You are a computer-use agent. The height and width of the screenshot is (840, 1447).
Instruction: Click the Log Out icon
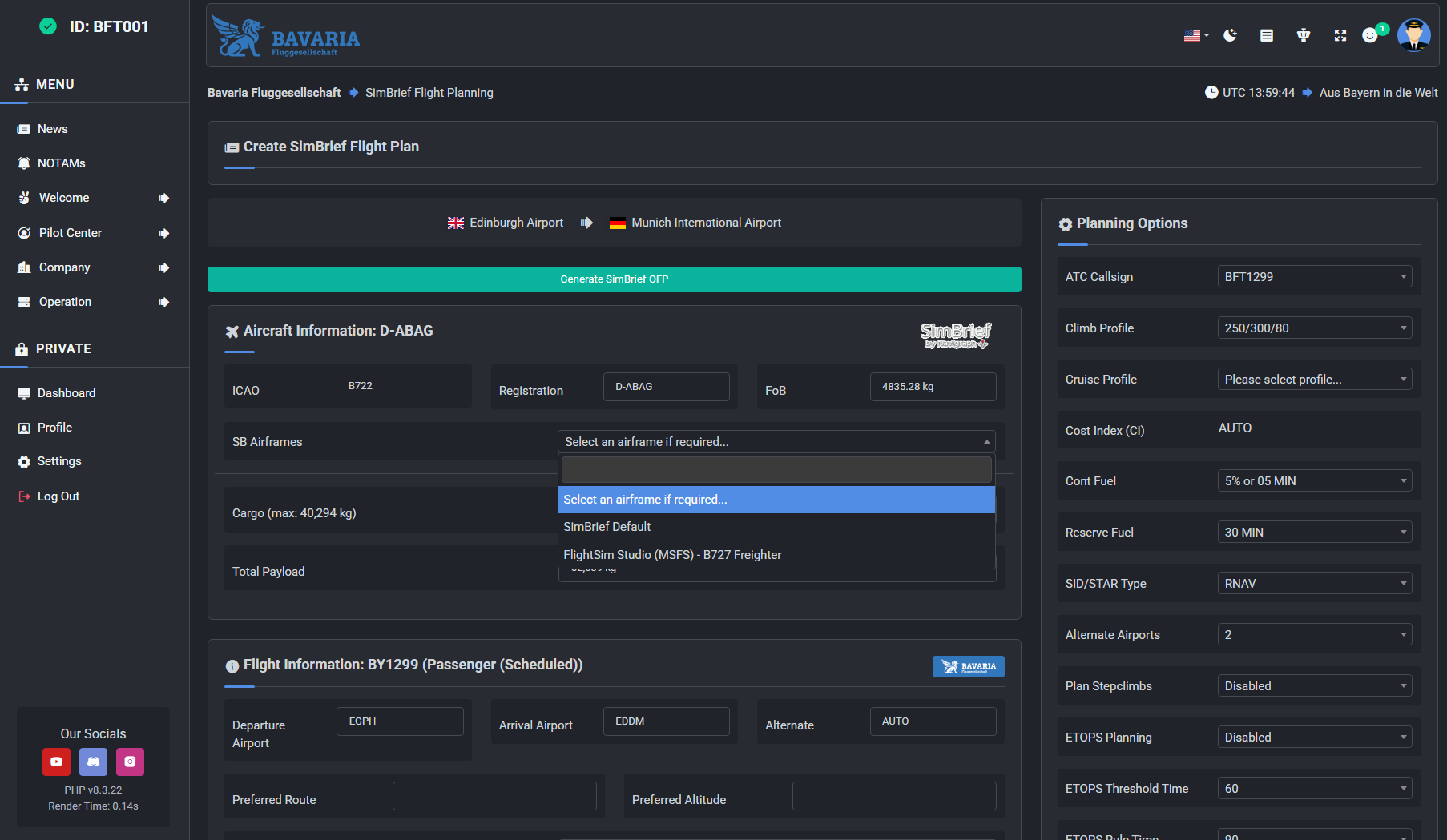(x=24, y=496)
